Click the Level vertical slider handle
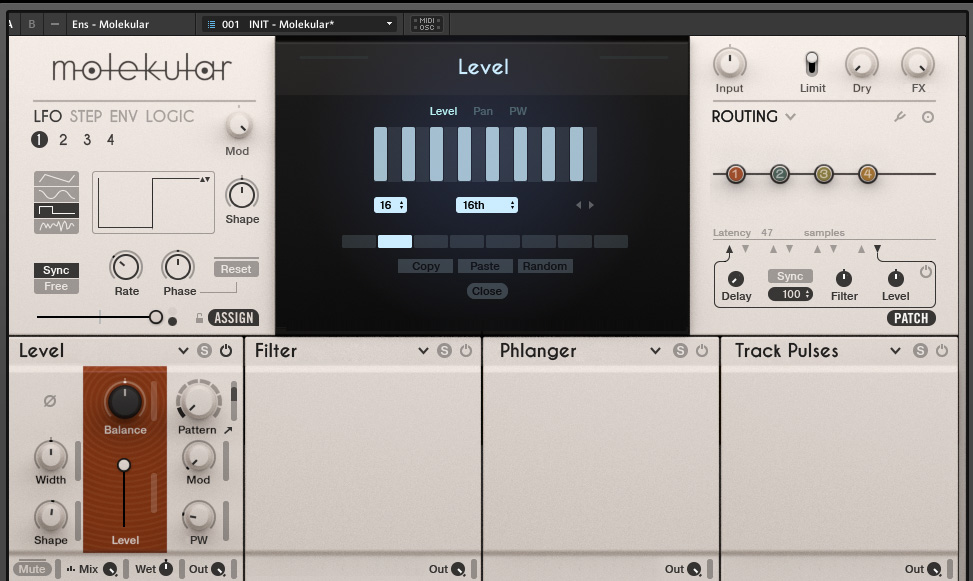The height and width of the screenshot is (581, 973). tap(124, 465)
